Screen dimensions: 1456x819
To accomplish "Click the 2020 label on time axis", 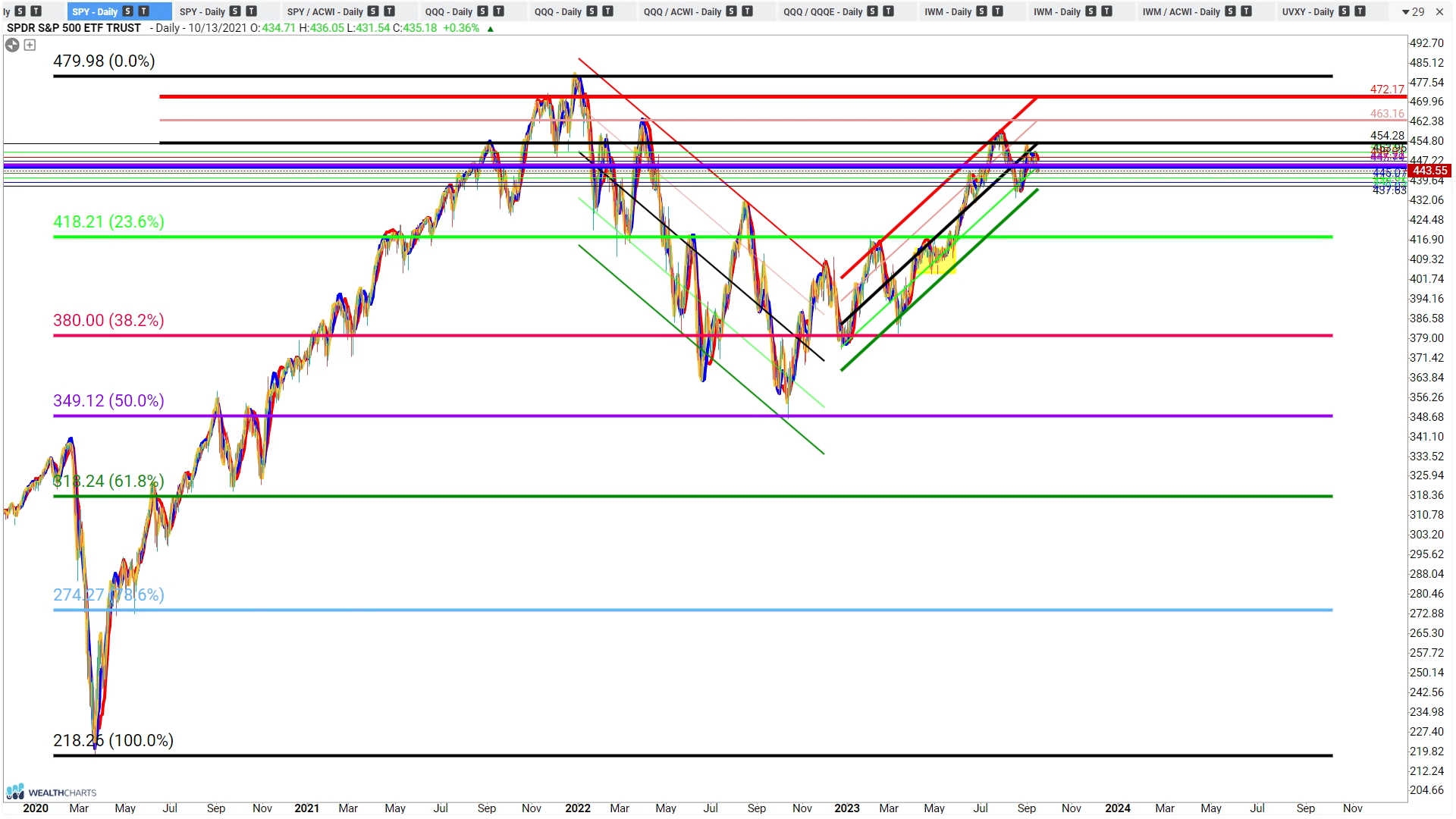I will (36, 808).
